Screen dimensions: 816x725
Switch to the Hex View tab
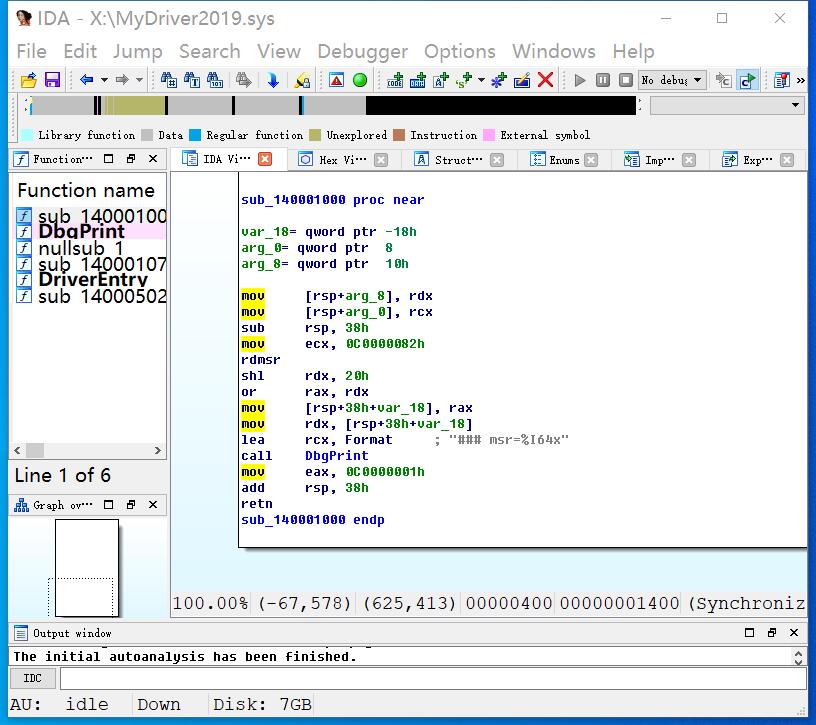[x=342, y=159]
